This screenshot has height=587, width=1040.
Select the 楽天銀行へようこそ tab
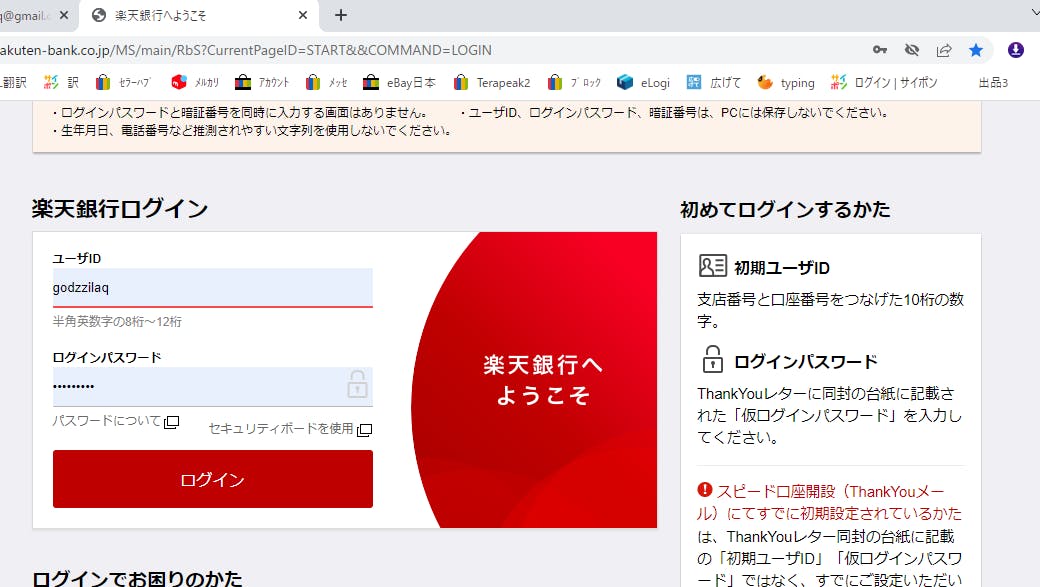199,15
